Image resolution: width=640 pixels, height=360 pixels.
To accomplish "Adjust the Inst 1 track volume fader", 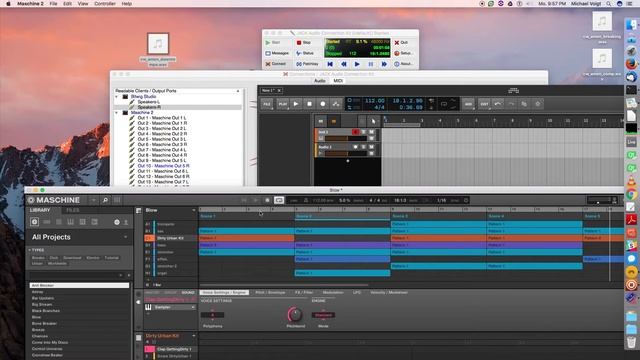I will 346,139.
